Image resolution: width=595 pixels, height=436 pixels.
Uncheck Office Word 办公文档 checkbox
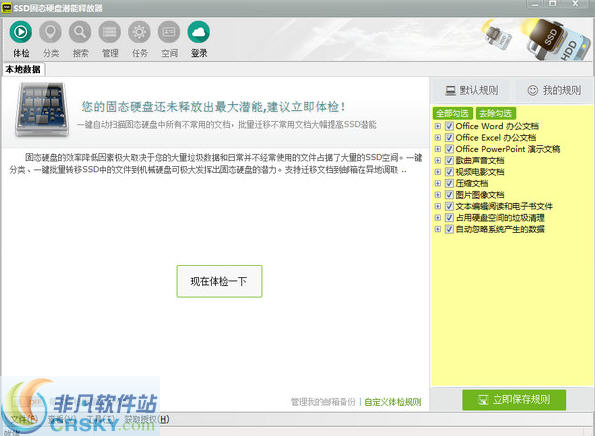click(449, 126)
